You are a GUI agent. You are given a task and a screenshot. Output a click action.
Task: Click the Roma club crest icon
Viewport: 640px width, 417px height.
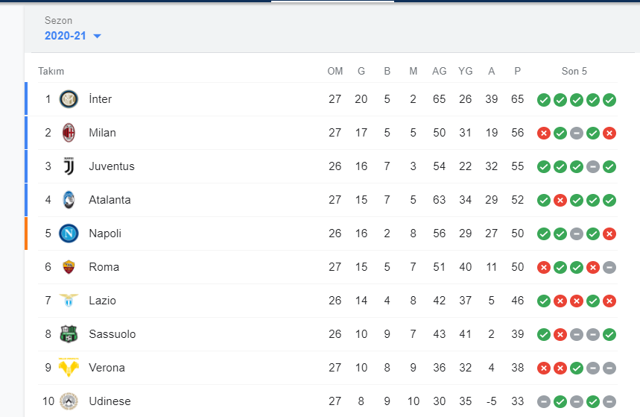(69, 267)
